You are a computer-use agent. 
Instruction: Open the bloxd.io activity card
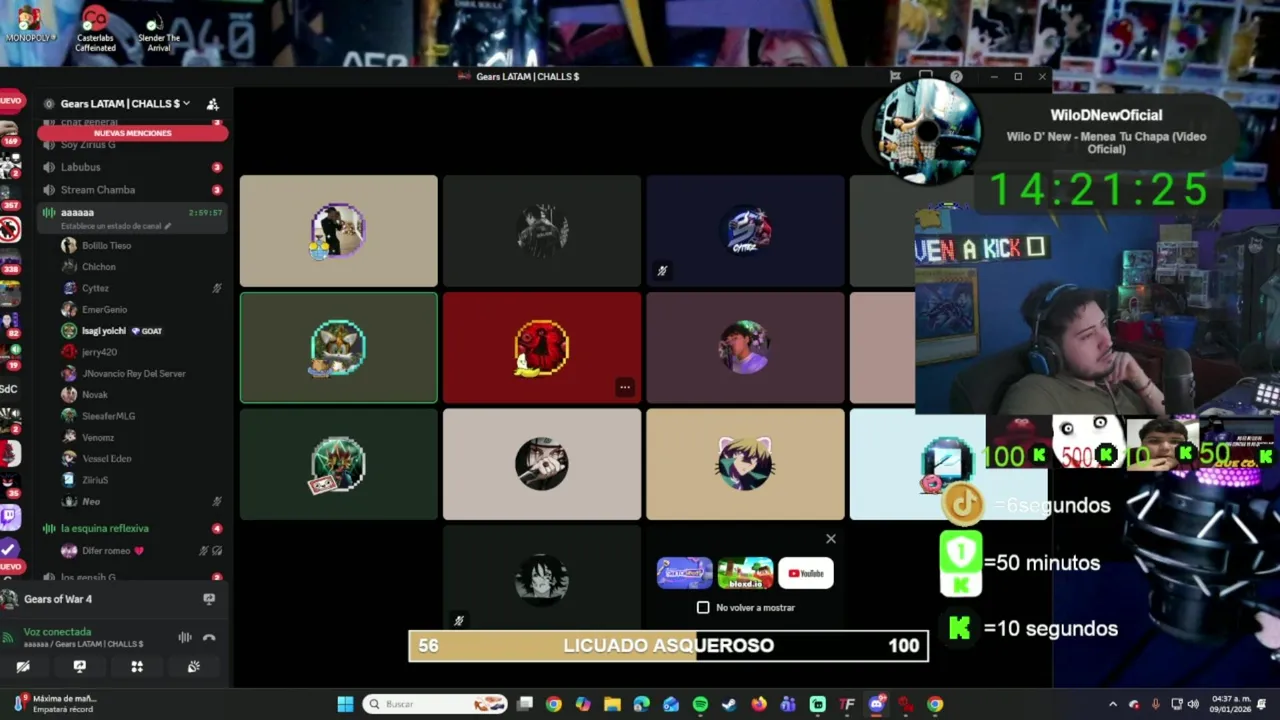pos(745,573)
